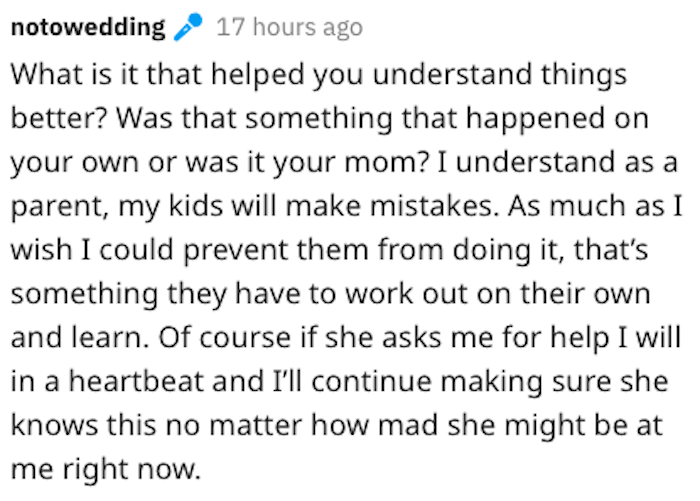The height and width of the screenshot is (501, 700).
Task: Click the last line 'me right now.'
Action: [x=105, y=470]
